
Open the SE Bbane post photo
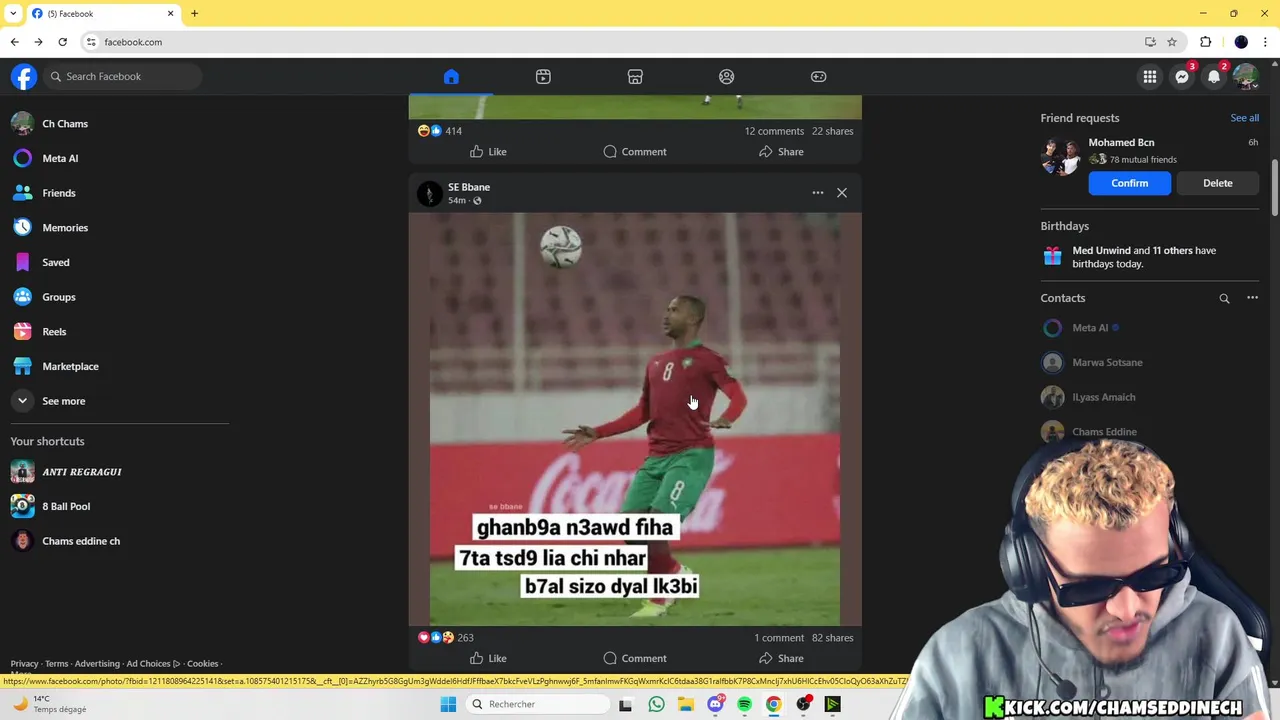click(x=635, y=419)
